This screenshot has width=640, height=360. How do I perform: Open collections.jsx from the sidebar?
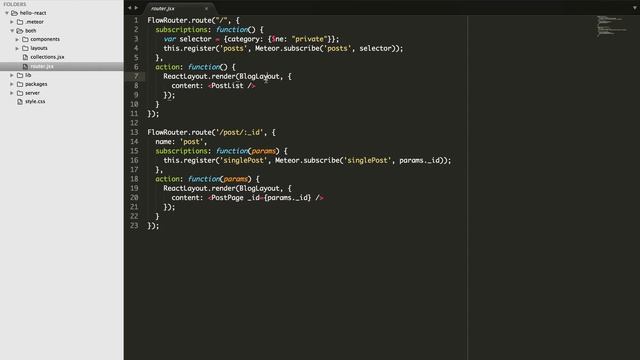(47, 57)
